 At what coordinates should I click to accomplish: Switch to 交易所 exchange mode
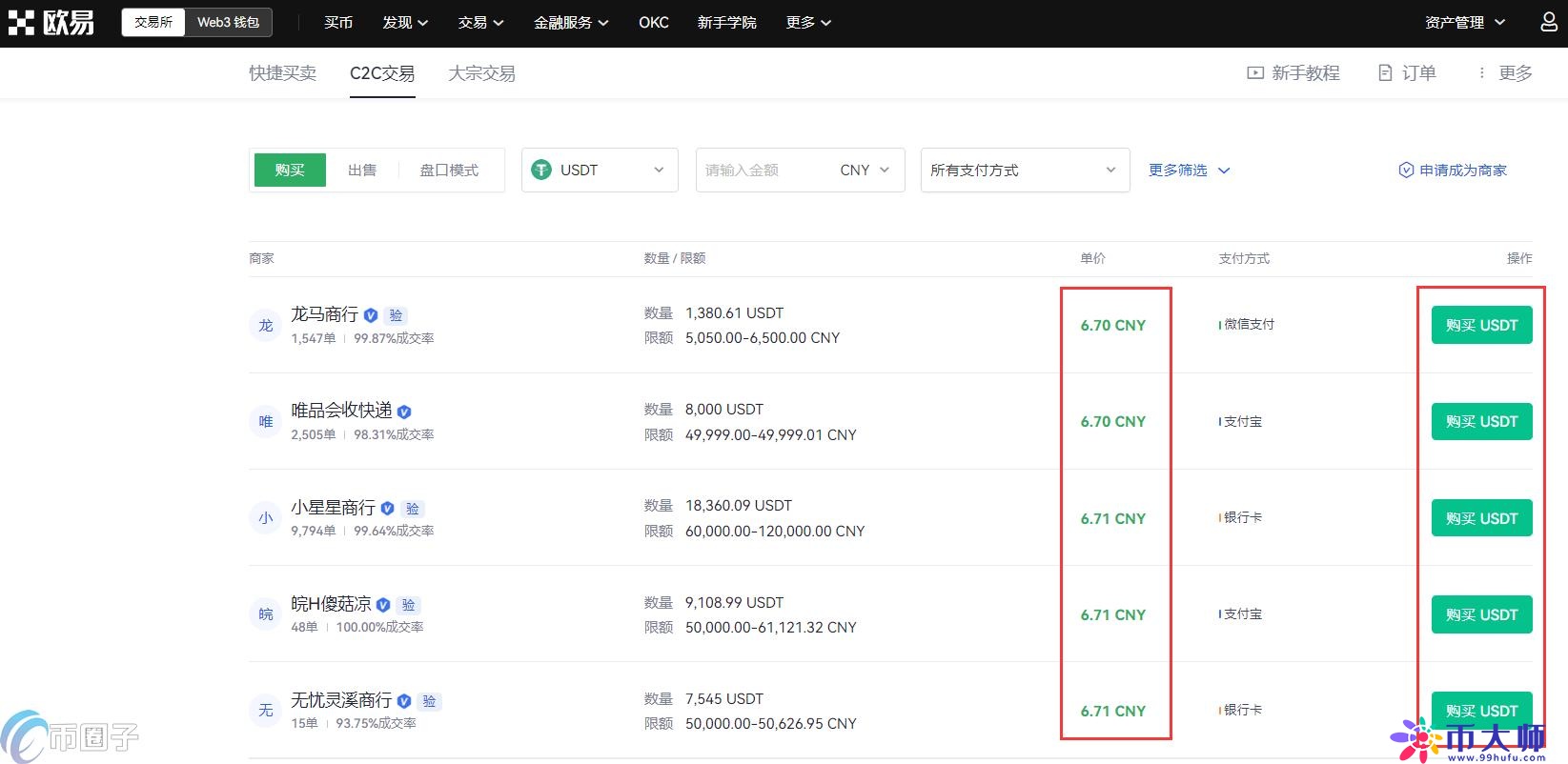pos(153,22)
